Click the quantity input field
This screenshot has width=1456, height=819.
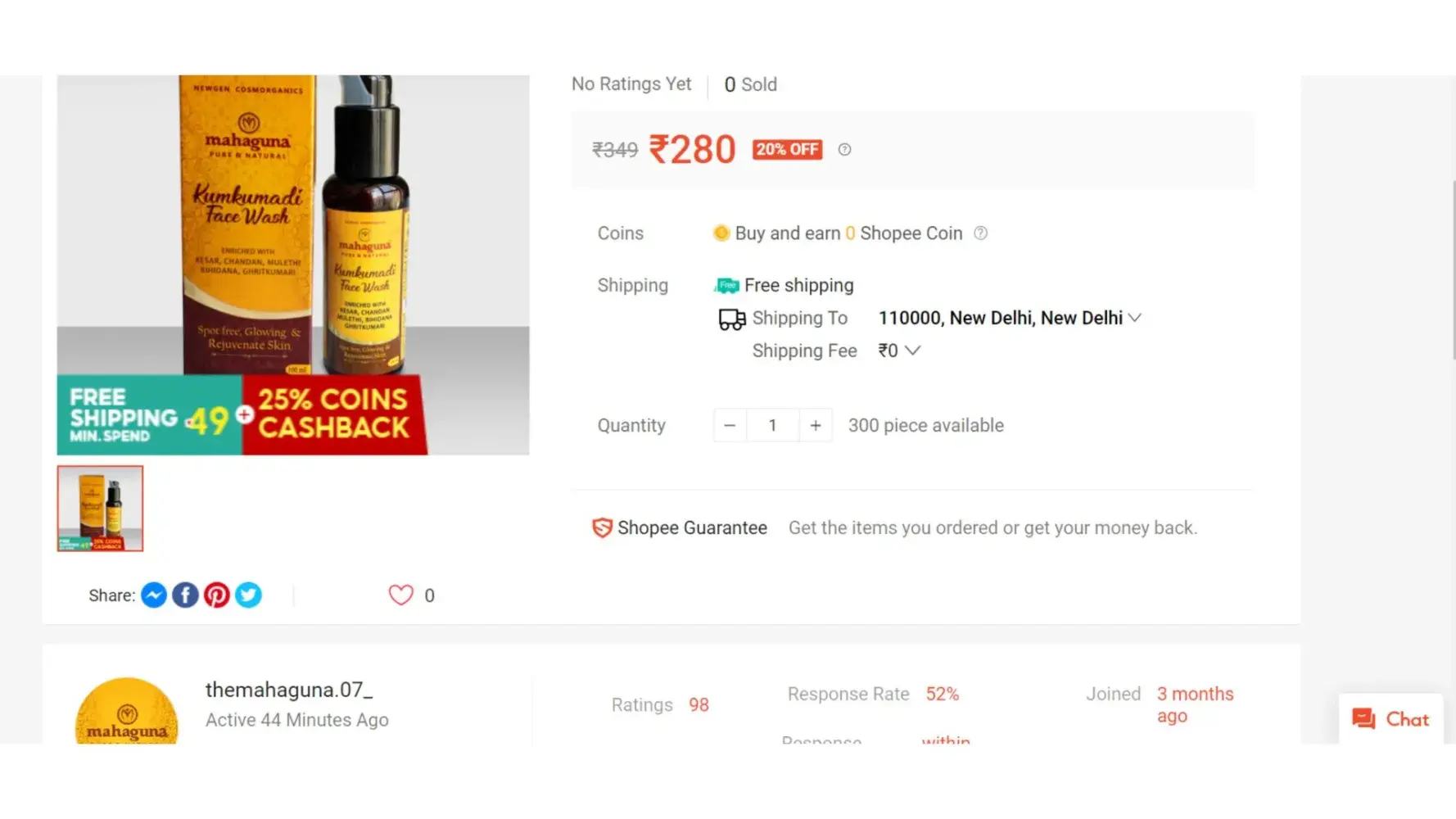click(772, 425)
